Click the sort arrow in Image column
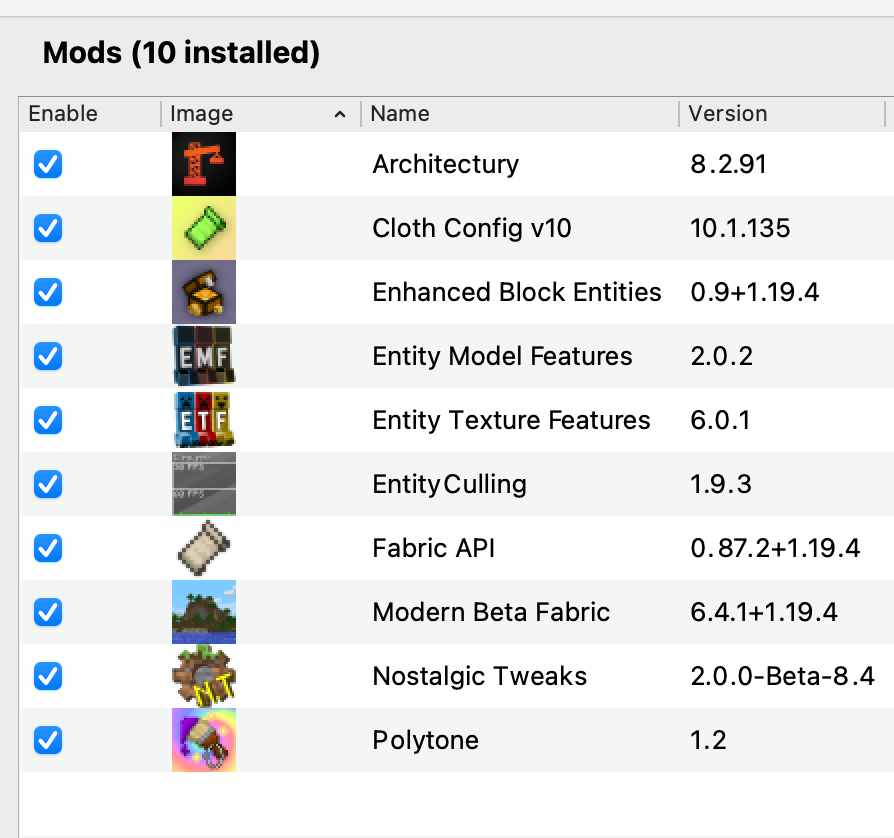The image size is (894, 838). [x=340, y=115]
